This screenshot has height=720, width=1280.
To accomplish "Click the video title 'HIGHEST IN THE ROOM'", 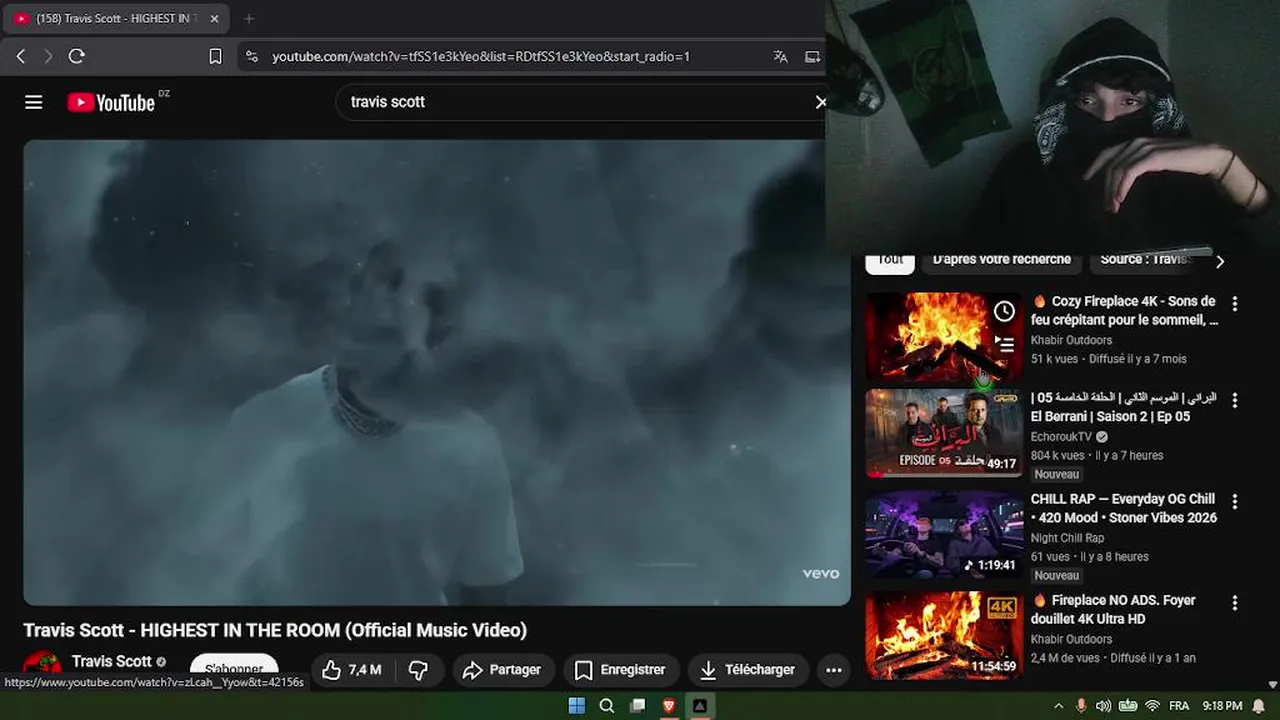I will 275,630.
